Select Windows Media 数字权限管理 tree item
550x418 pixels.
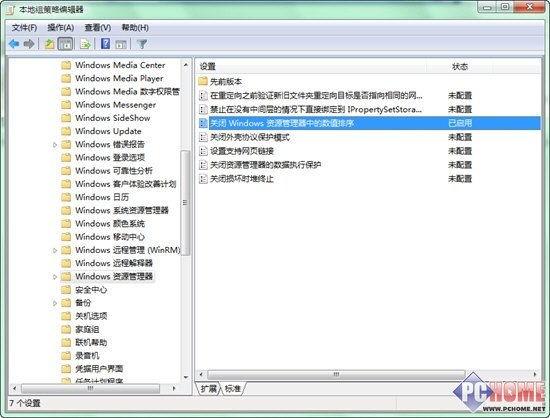(127, 92)
